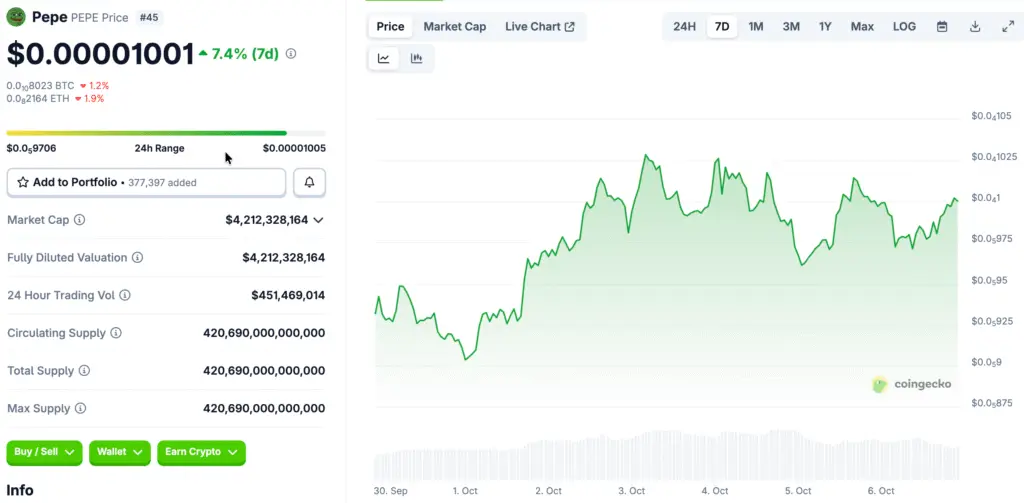Switch to candlestick chart view icon
This screenshot has width=1024, height=503.
point(416,59)
